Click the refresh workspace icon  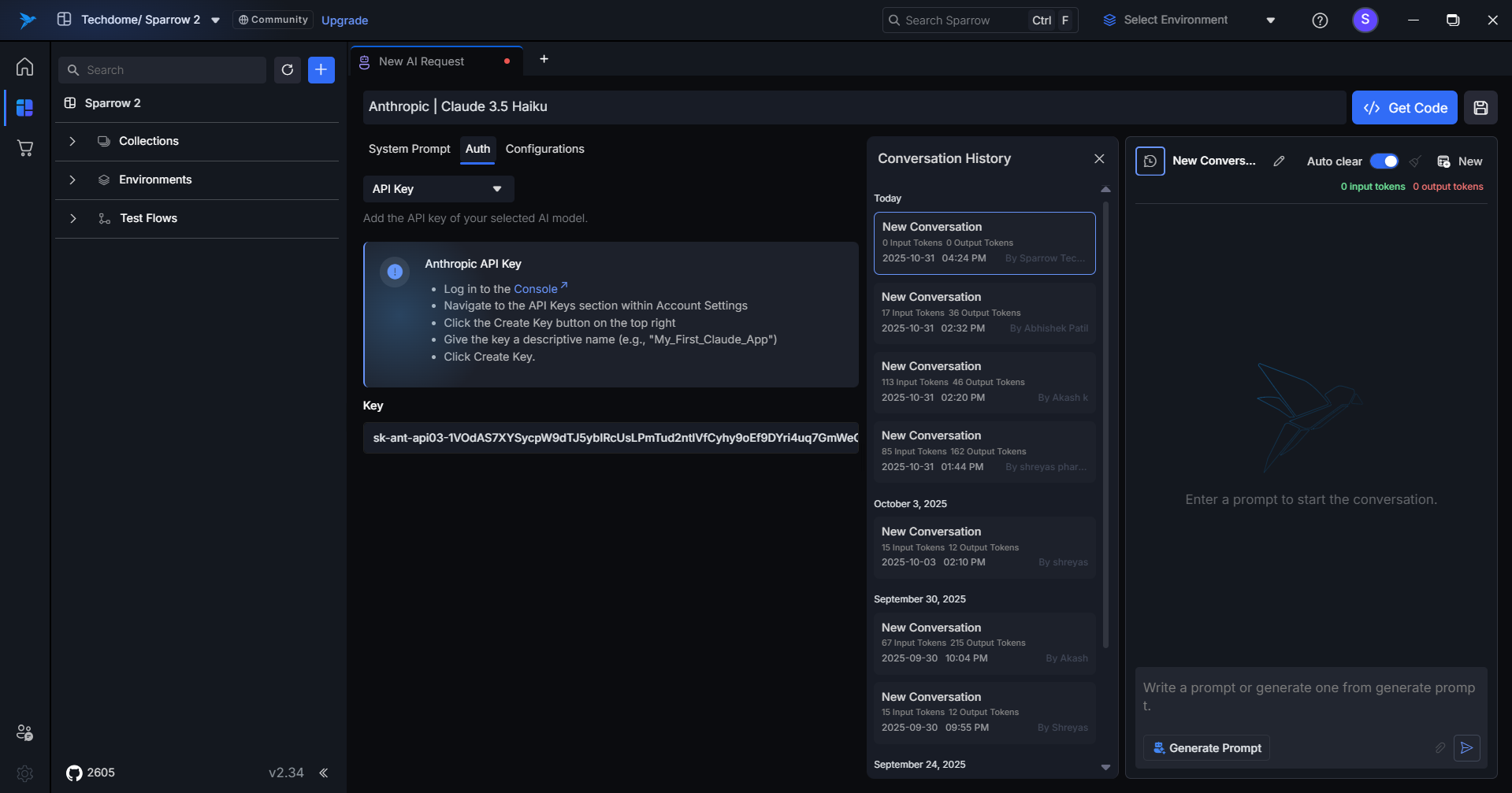click(x=288, y=70)
